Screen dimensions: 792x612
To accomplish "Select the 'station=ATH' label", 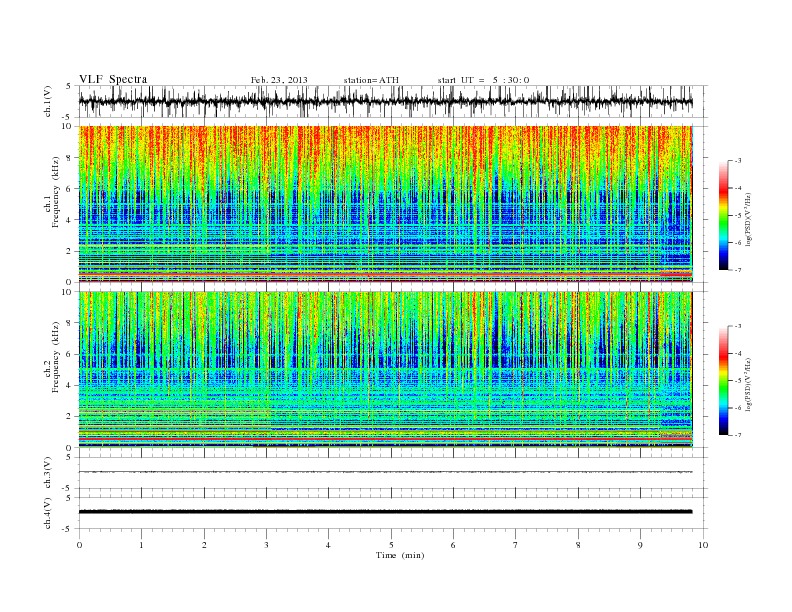I will (x=371, y=80).
